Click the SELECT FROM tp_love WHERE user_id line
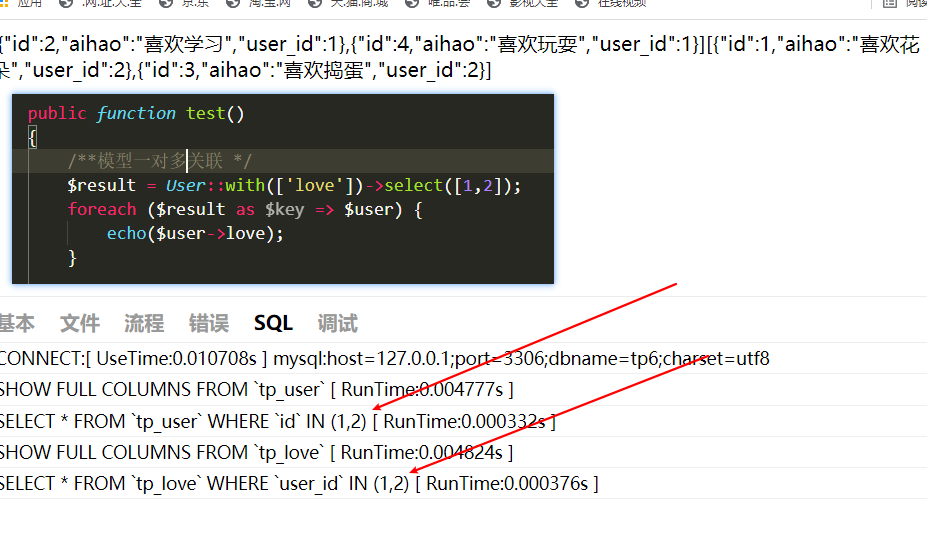Screen dimensions: 927x533 (299, 483)
